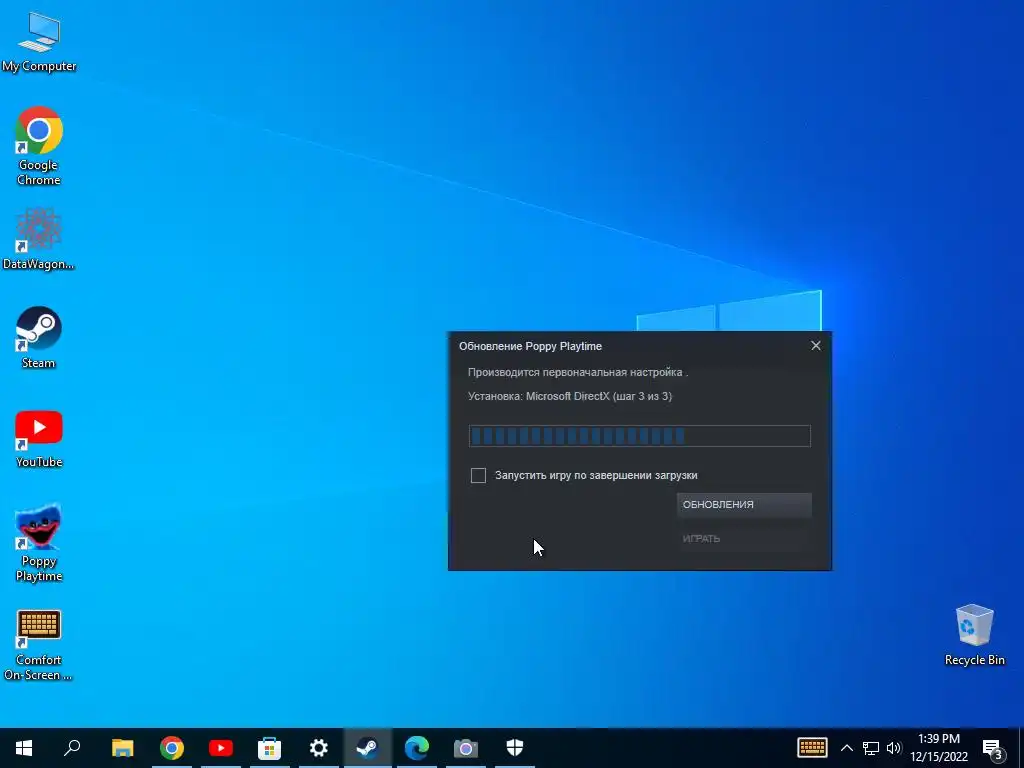The width and height of the screenshot is (1024, 768).
Task: Select the Steam desktop shortcut
Action: pos(39,338)
